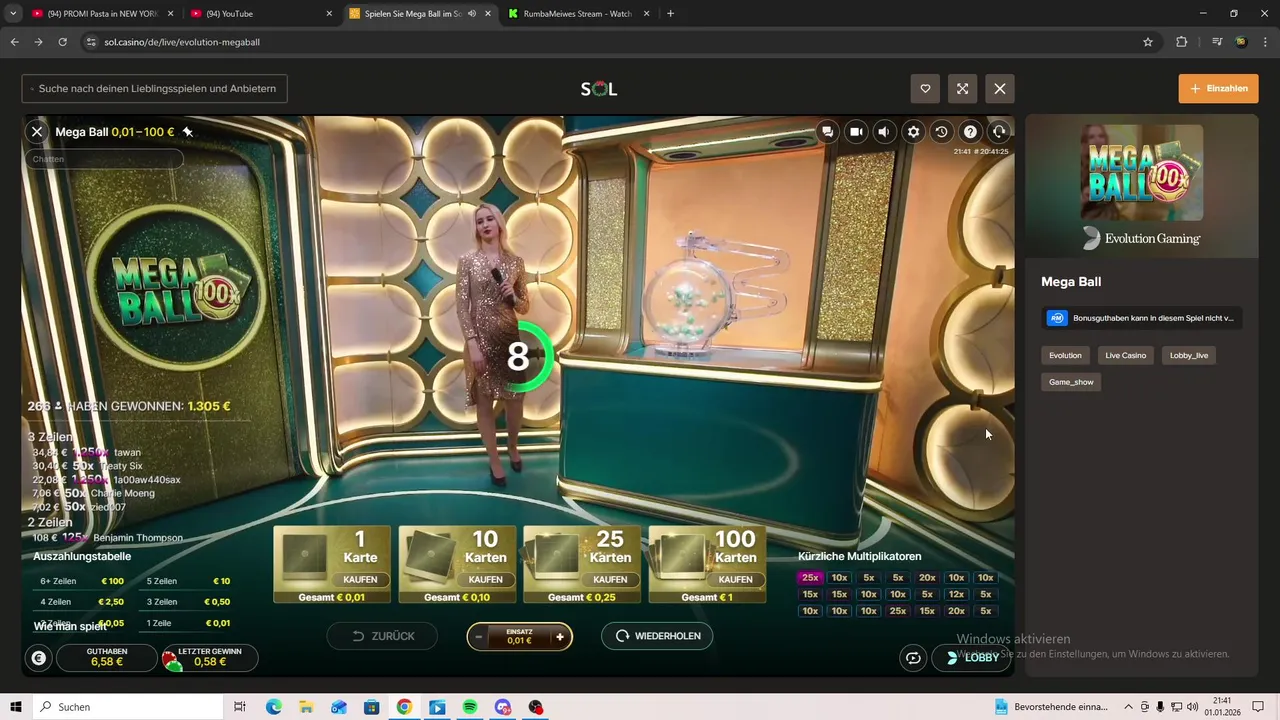Click the LOBBY button
This screenshot has height=720, width=1280.
[971, 657]
